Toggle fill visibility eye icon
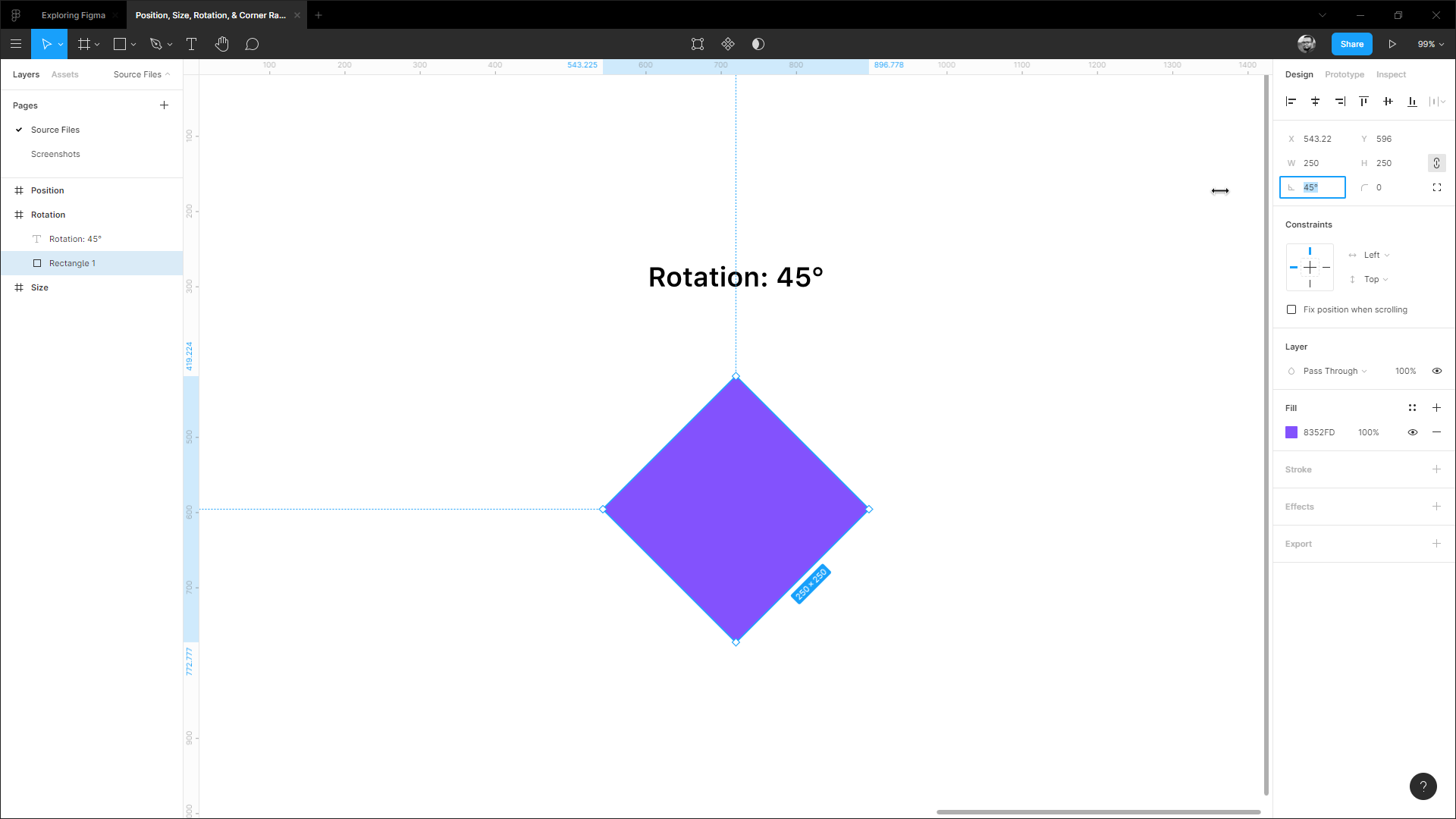 click(x=1412, y=432)
